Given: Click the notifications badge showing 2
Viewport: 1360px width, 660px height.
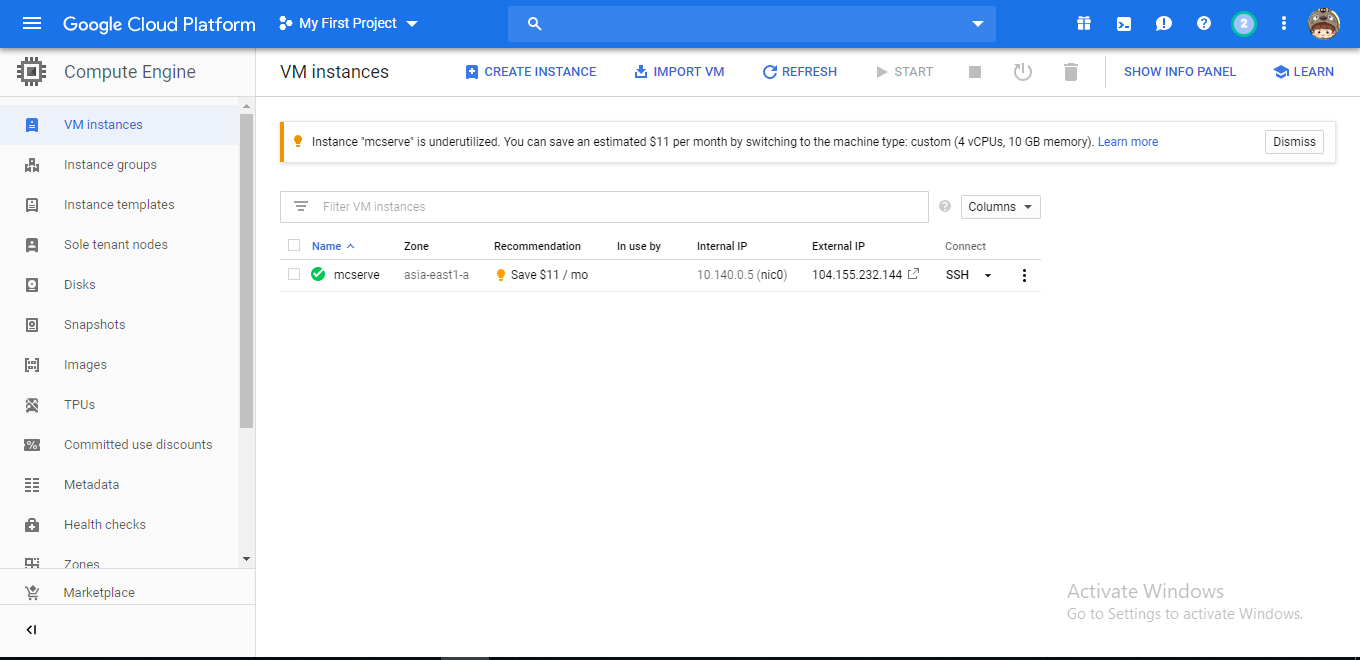Looking at the screenshot, I should click(1243, 24).
